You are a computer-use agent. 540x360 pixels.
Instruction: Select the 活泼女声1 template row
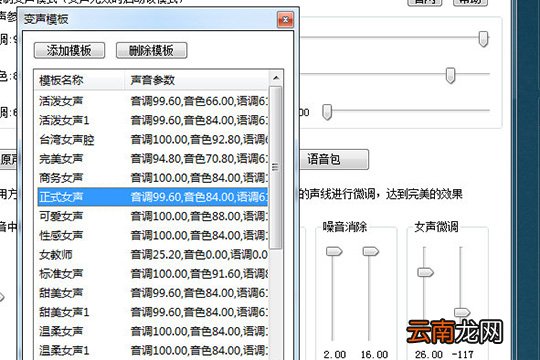click(x=152, y=121)
